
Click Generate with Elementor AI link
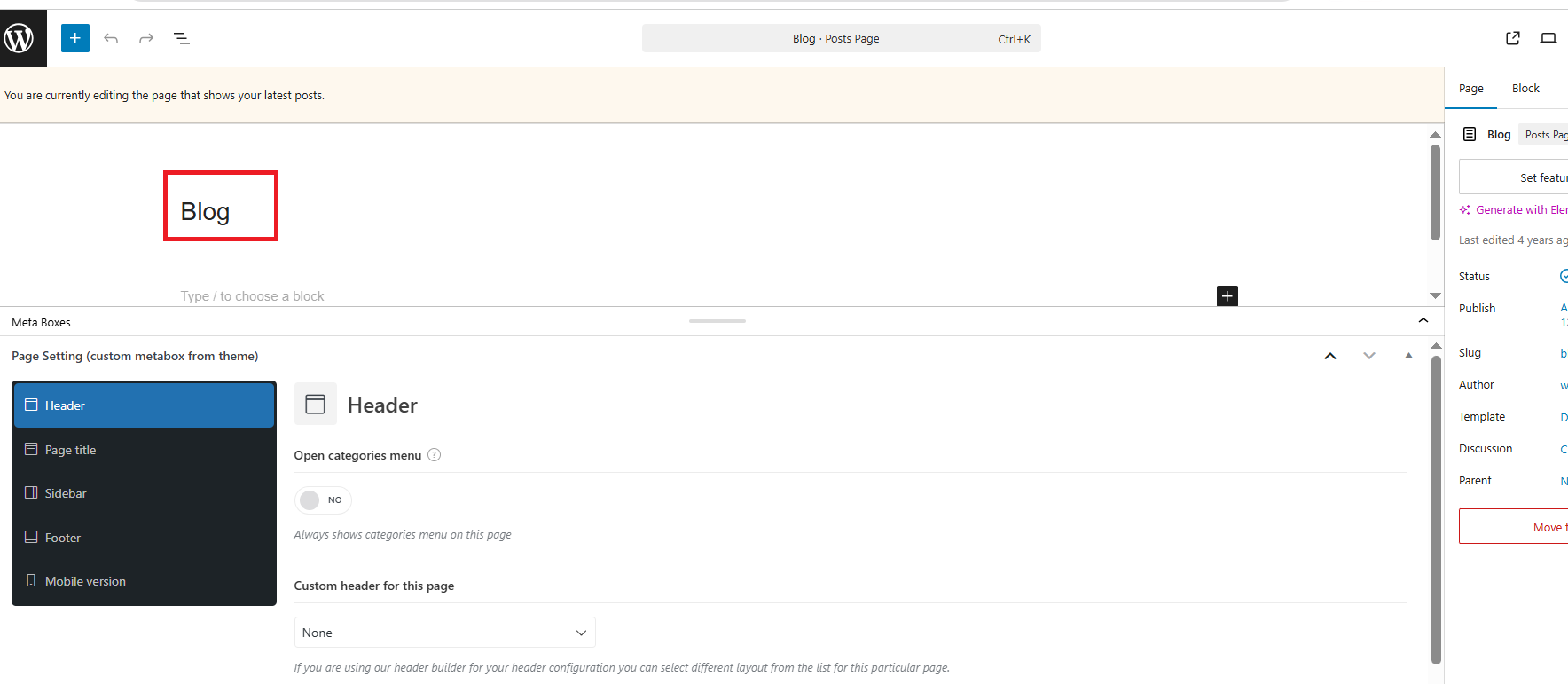1514,210
